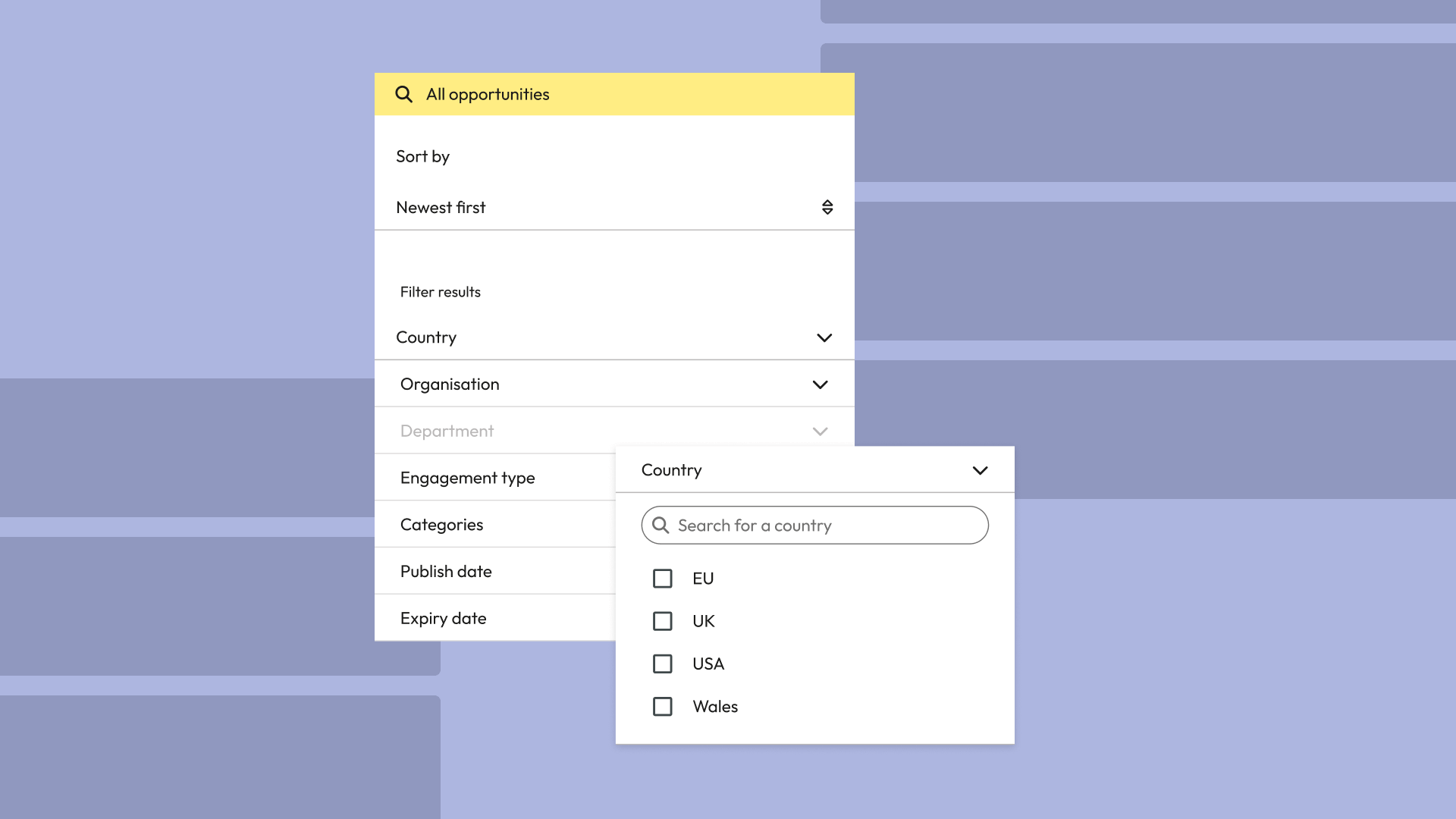The image size is (1456, 819).
Task: Click the Country title in the popup panel
Action: tap(672, 470)
